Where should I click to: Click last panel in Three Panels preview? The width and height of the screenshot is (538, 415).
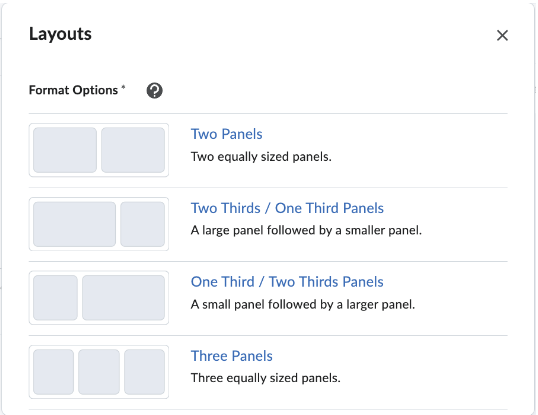[144, 372]
